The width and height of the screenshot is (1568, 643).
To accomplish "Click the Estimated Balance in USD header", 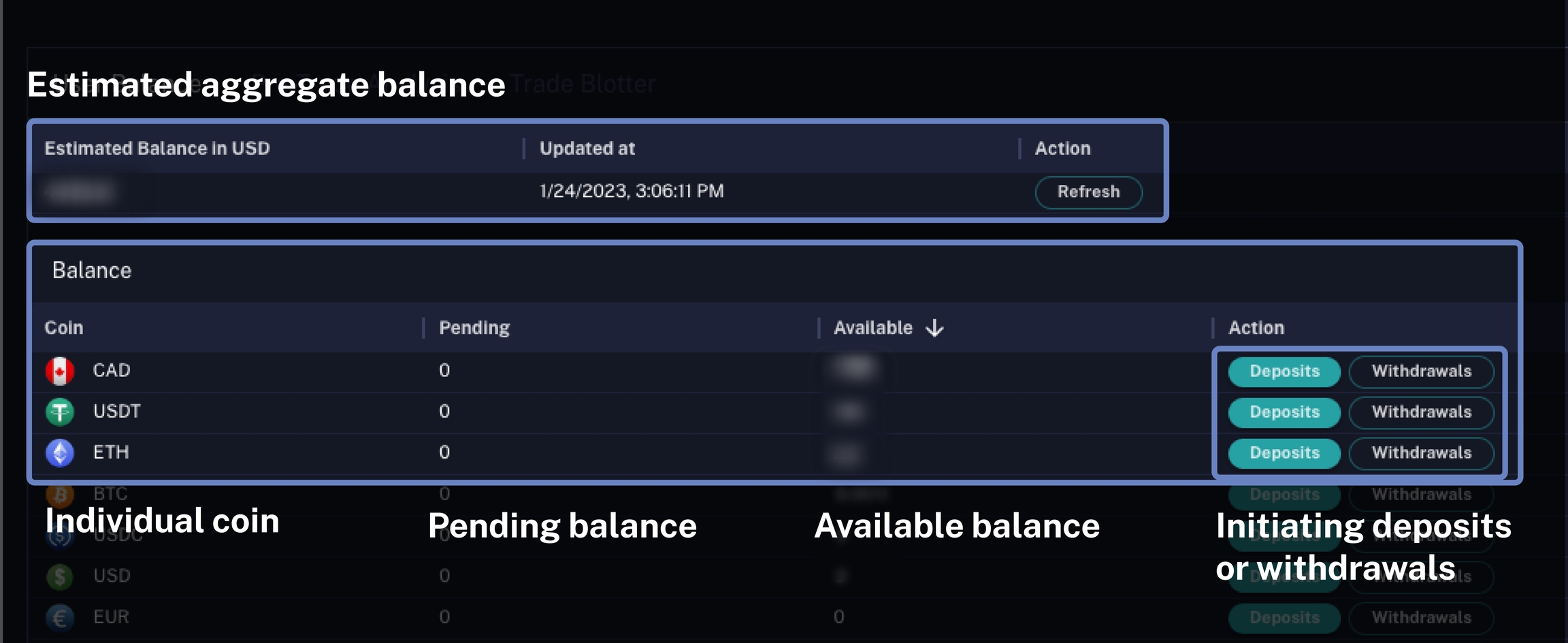I will [157, 148].
